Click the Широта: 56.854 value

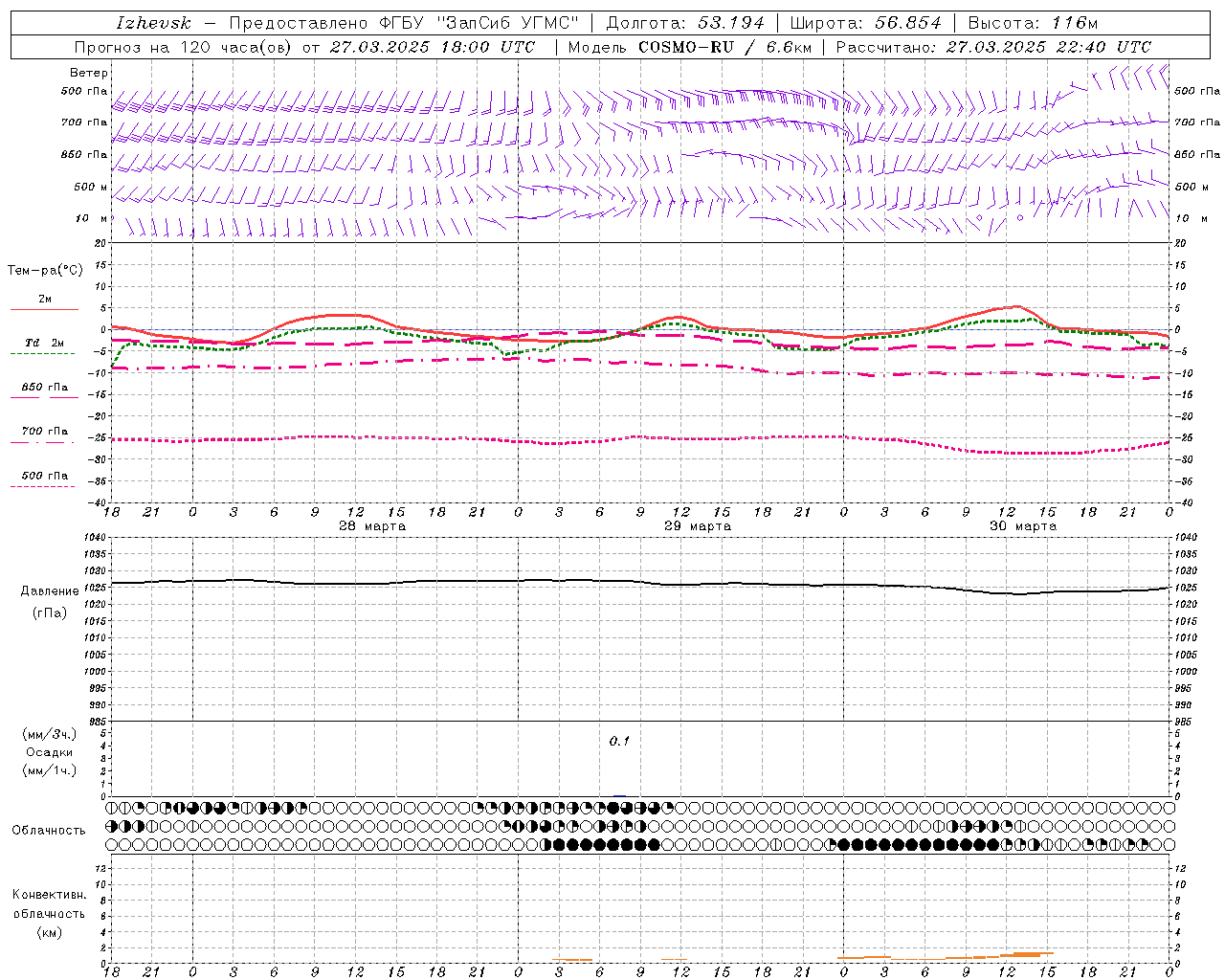[x=865, y=23]
